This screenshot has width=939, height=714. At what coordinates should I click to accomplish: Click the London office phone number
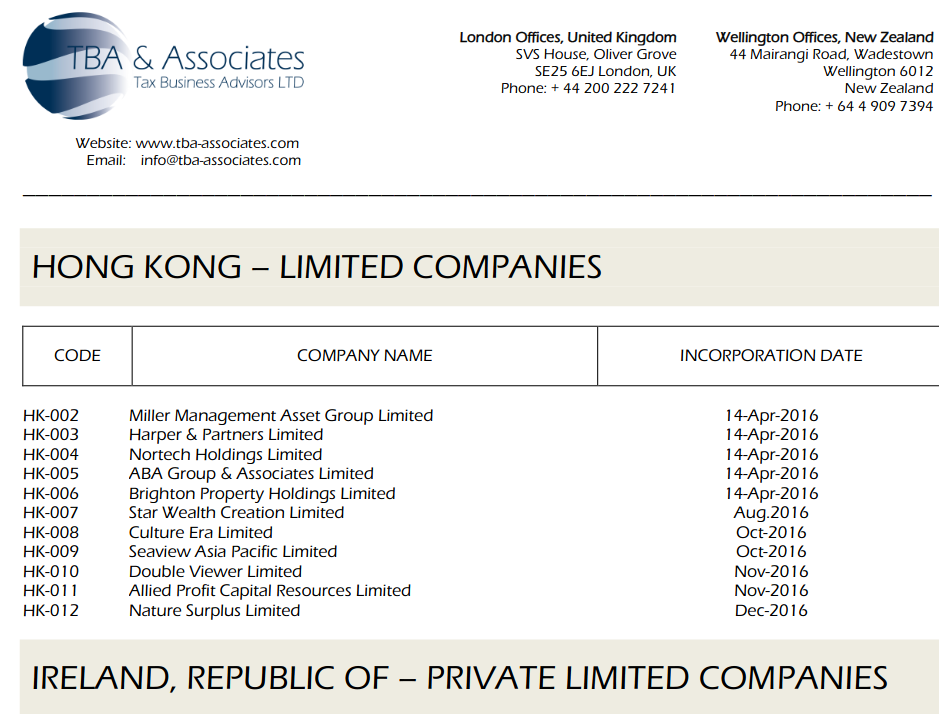(612, 88)
